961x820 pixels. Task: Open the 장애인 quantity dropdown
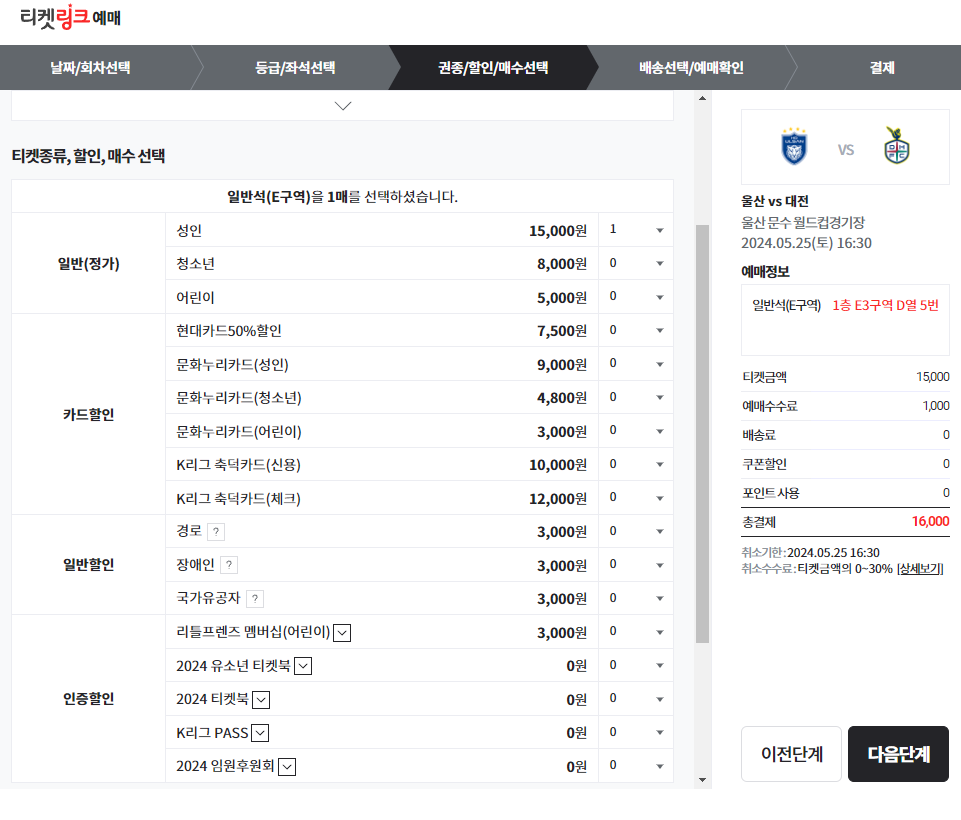click(x=636, y=565)
